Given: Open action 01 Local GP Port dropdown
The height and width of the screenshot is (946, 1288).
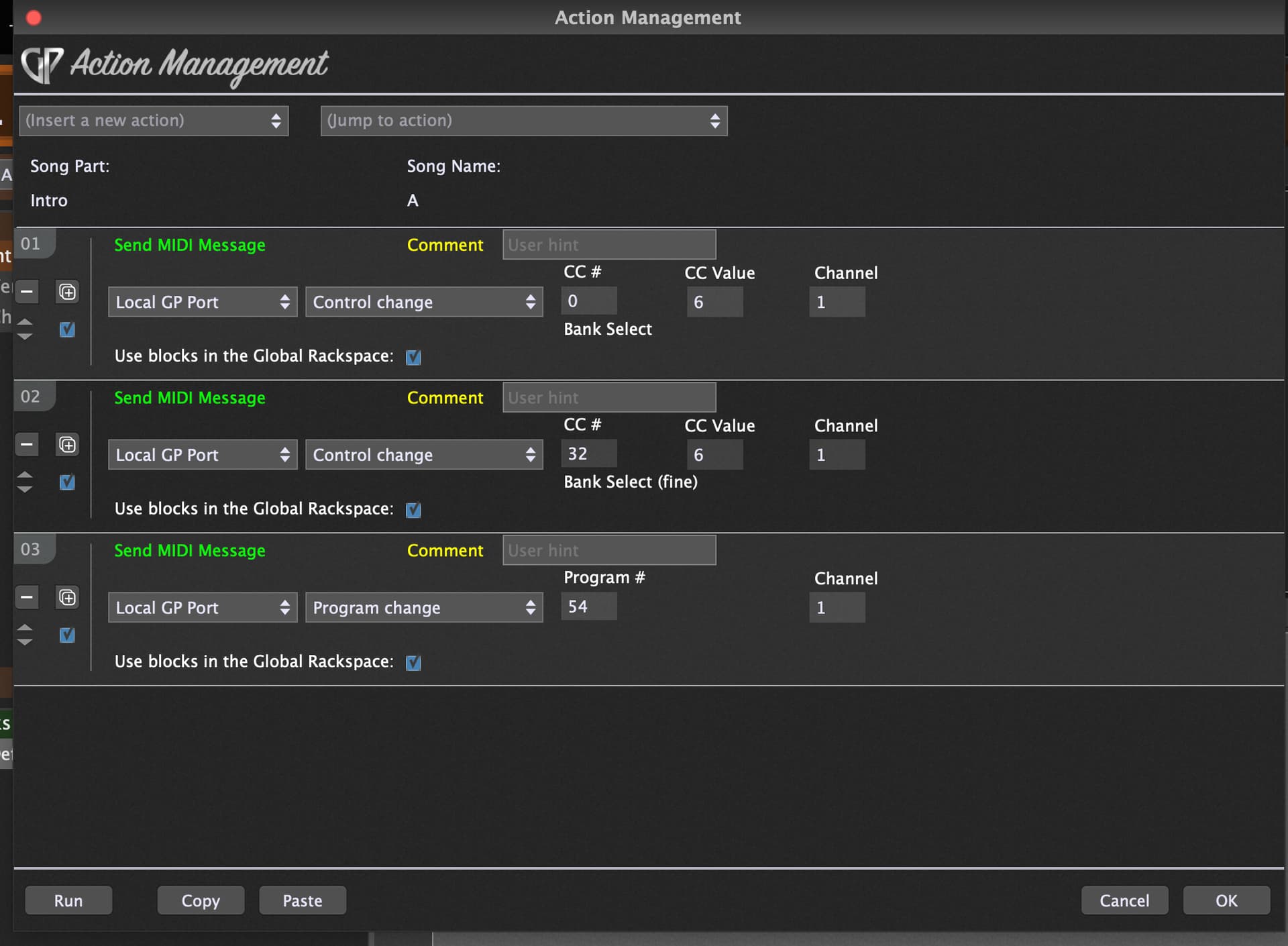Looking at the screenshot, I should [202, 302].
